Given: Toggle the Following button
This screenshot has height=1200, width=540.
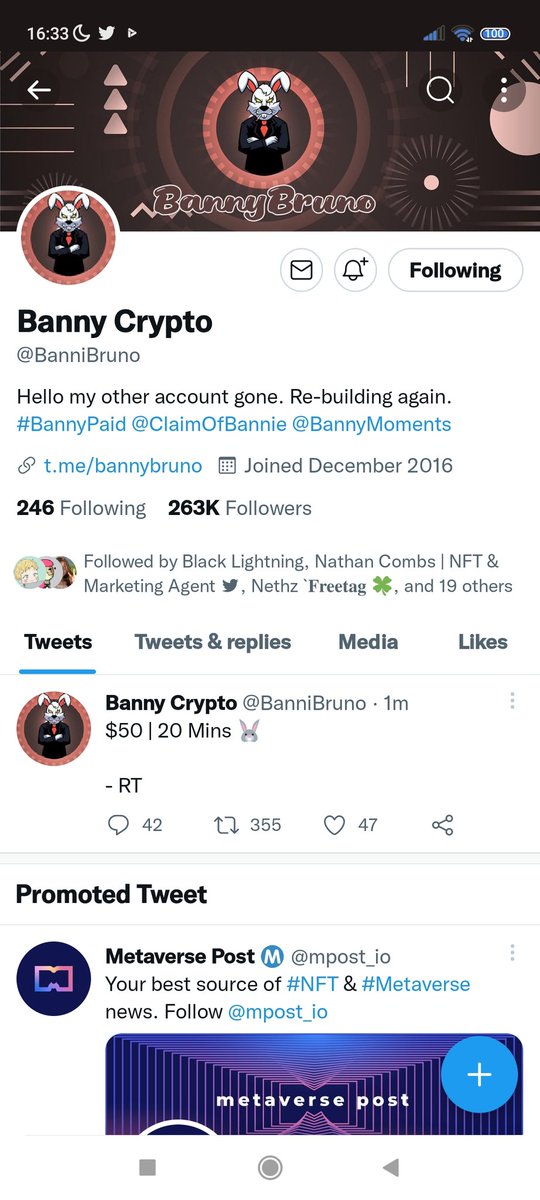Looking at the screenshot, I should [x=455, y=270].
